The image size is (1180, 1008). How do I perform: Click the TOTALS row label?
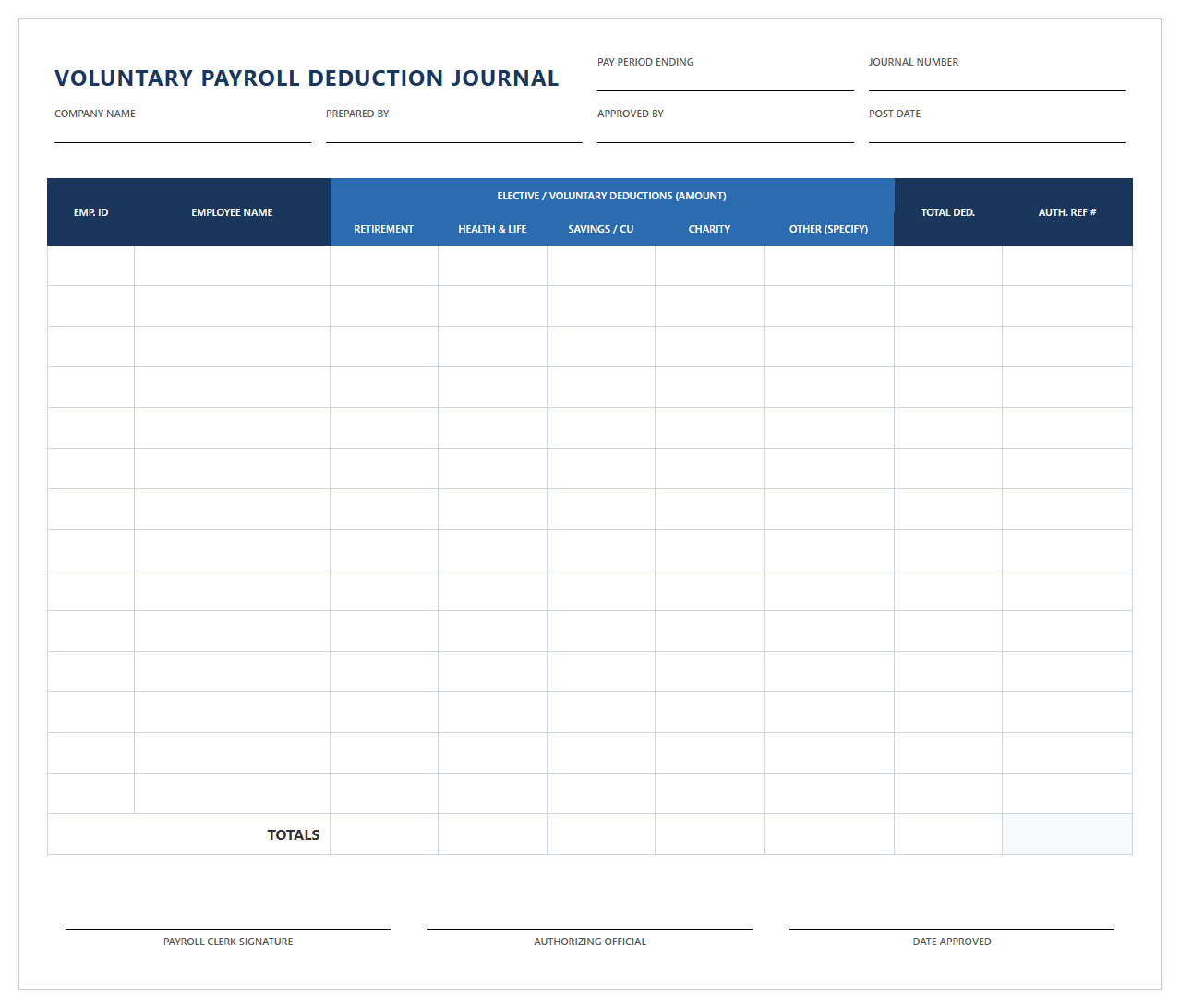tap(293, 834)
